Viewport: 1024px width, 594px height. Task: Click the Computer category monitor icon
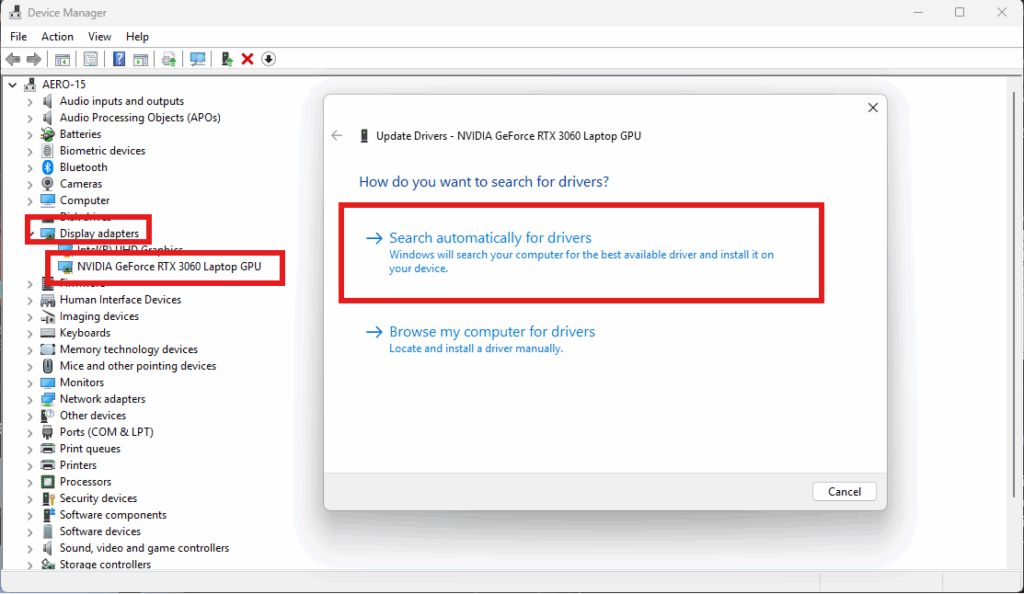(x=48, y=200)
